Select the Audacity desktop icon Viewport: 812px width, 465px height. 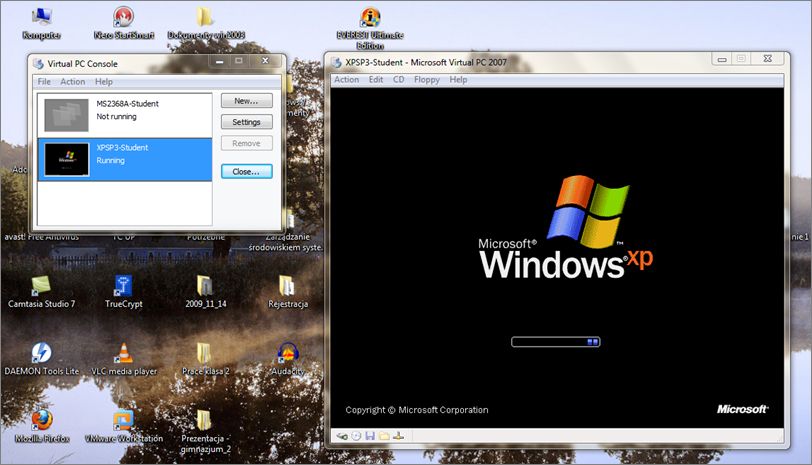(x=287, y=359)
